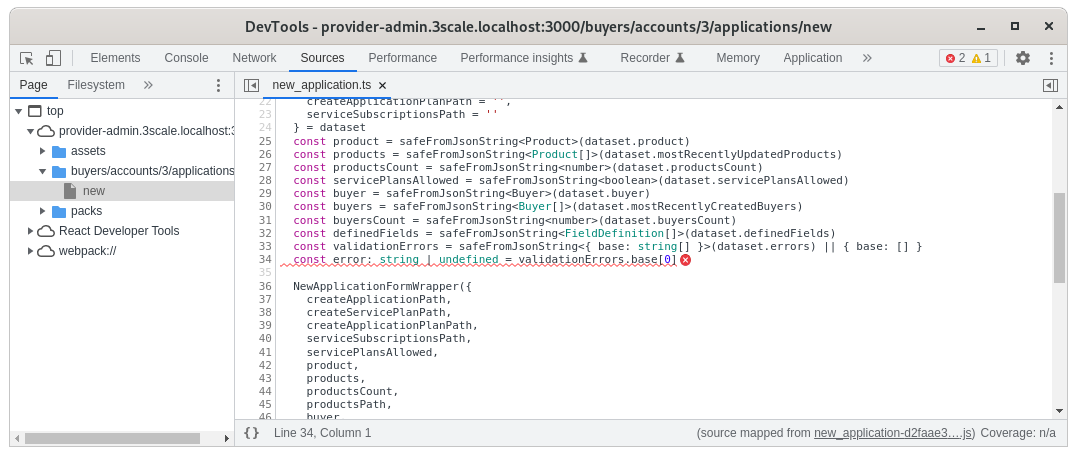Click the 'const validationErrors' code line
This screenshot has height=456, width=1077.
[607, 247]
